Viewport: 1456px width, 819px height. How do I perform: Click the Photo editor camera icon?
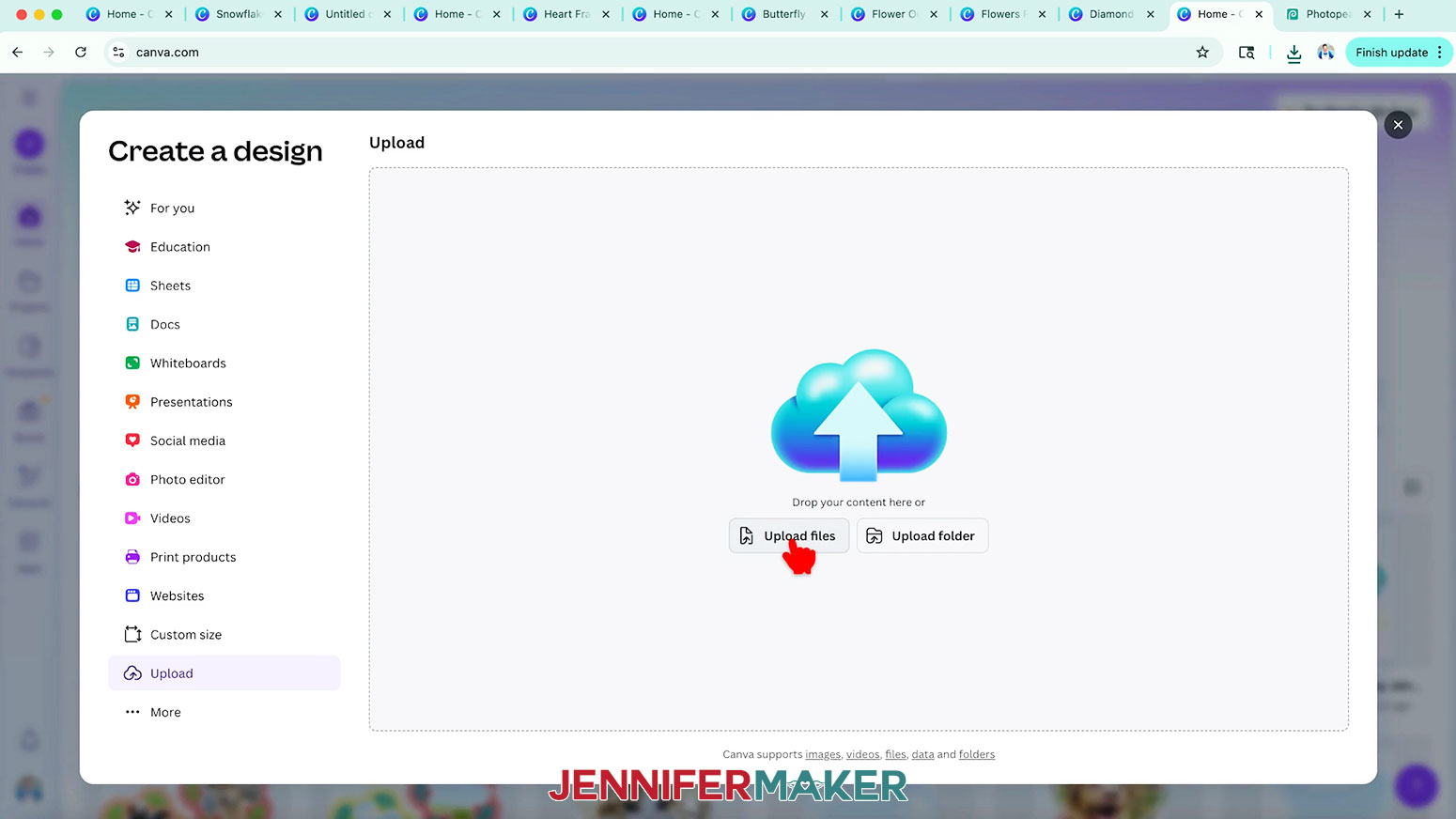coord(132,479)
